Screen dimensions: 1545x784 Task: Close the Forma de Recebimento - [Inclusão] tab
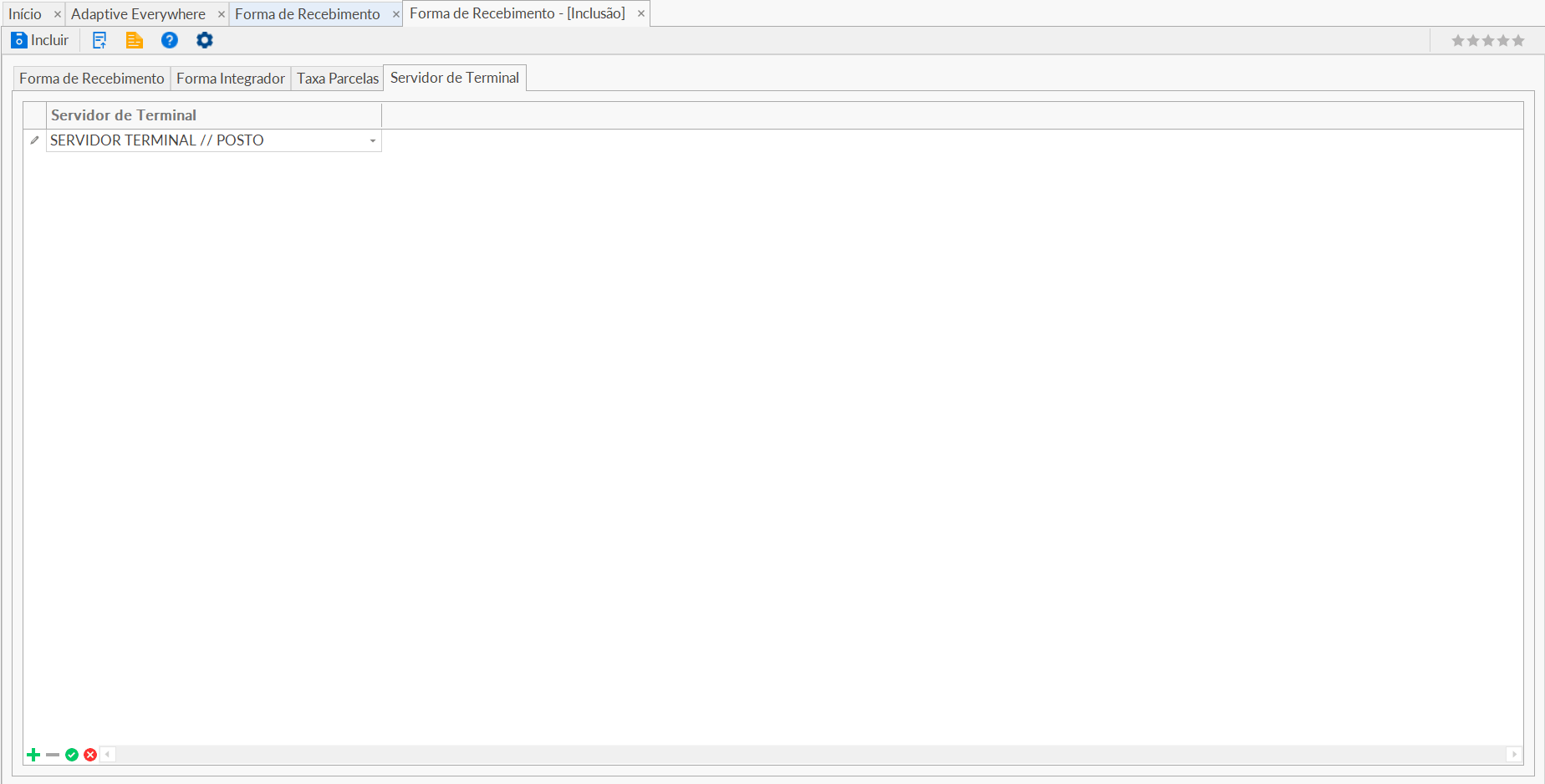coord(641,13)
